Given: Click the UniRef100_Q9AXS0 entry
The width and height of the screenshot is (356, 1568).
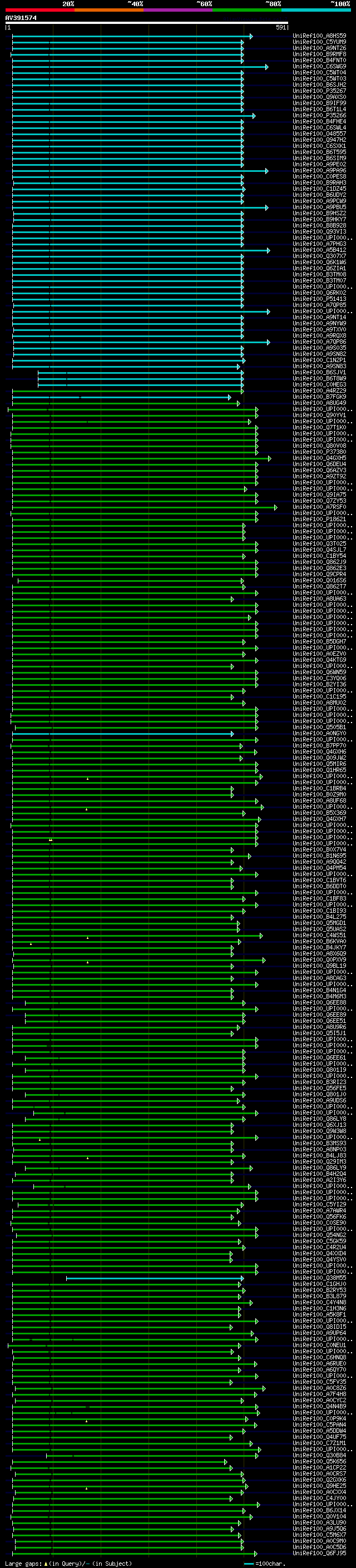Looking at the screenshot, I should 319,97.
